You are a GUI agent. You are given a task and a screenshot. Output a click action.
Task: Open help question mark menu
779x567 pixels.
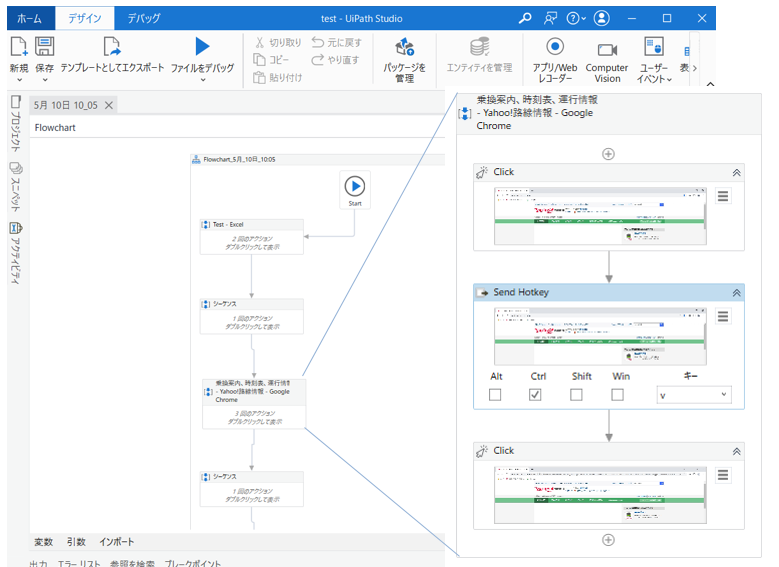[576, 18]
